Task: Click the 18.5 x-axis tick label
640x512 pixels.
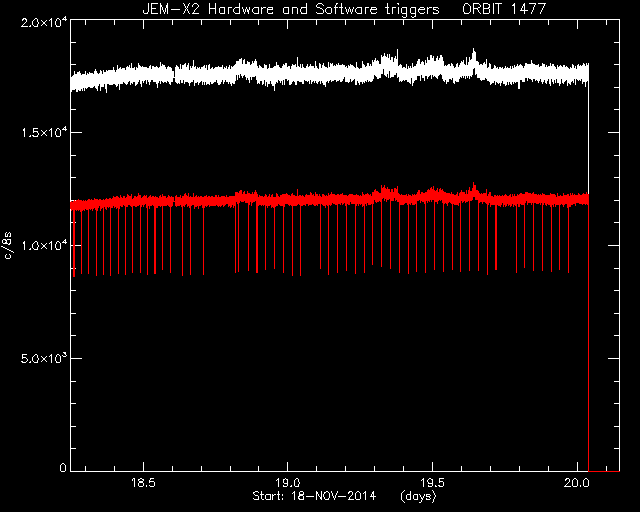Action: pyautogui.click(x=143, y=483)
